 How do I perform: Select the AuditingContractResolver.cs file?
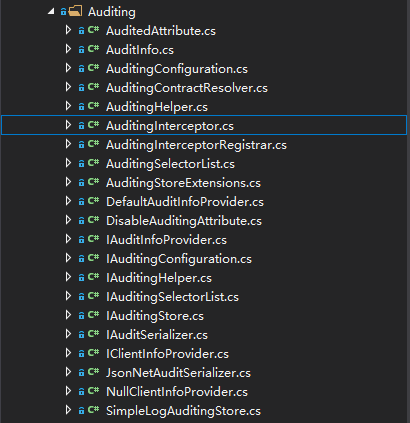pos(187,88)
